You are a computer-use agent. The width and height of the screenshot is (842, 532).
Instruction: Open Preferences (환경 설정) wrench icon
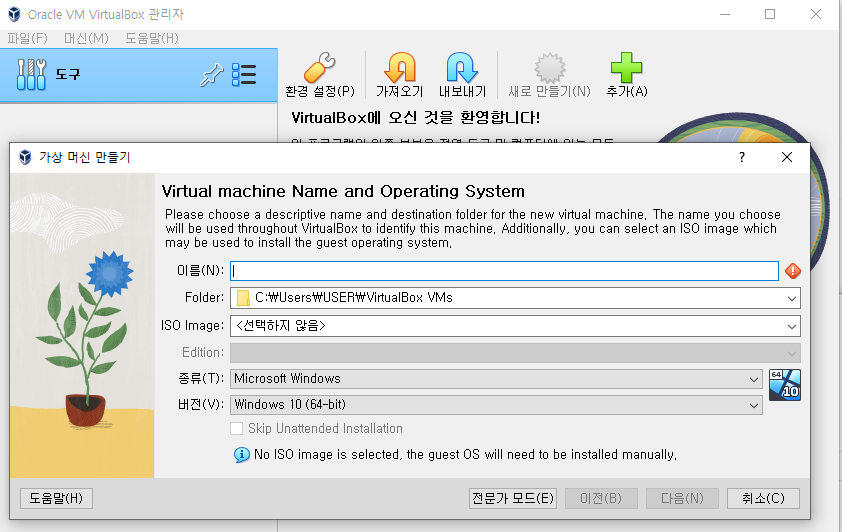click(320, 68)
